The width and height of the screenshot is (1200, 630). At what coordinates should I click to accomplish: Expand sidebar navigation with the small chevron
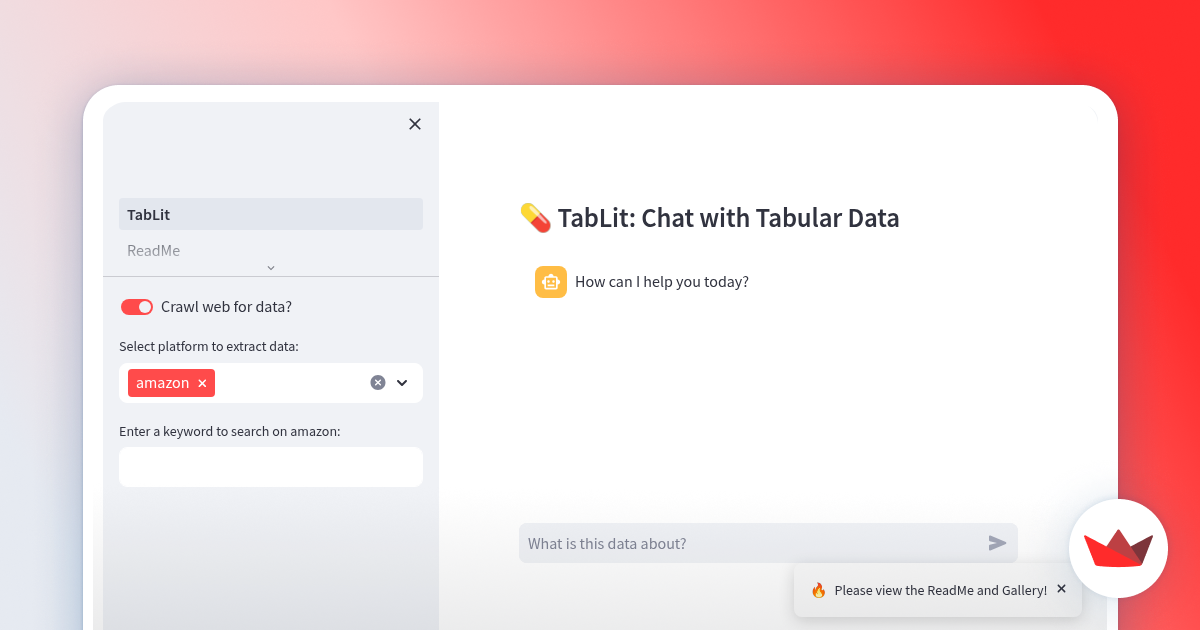[x=271, y=268]
